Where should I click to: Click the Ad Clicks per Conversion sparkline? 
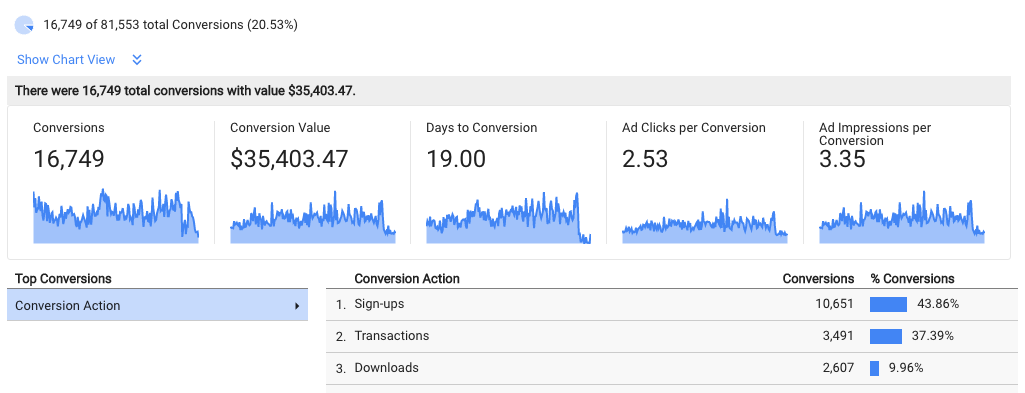point(705,221)
